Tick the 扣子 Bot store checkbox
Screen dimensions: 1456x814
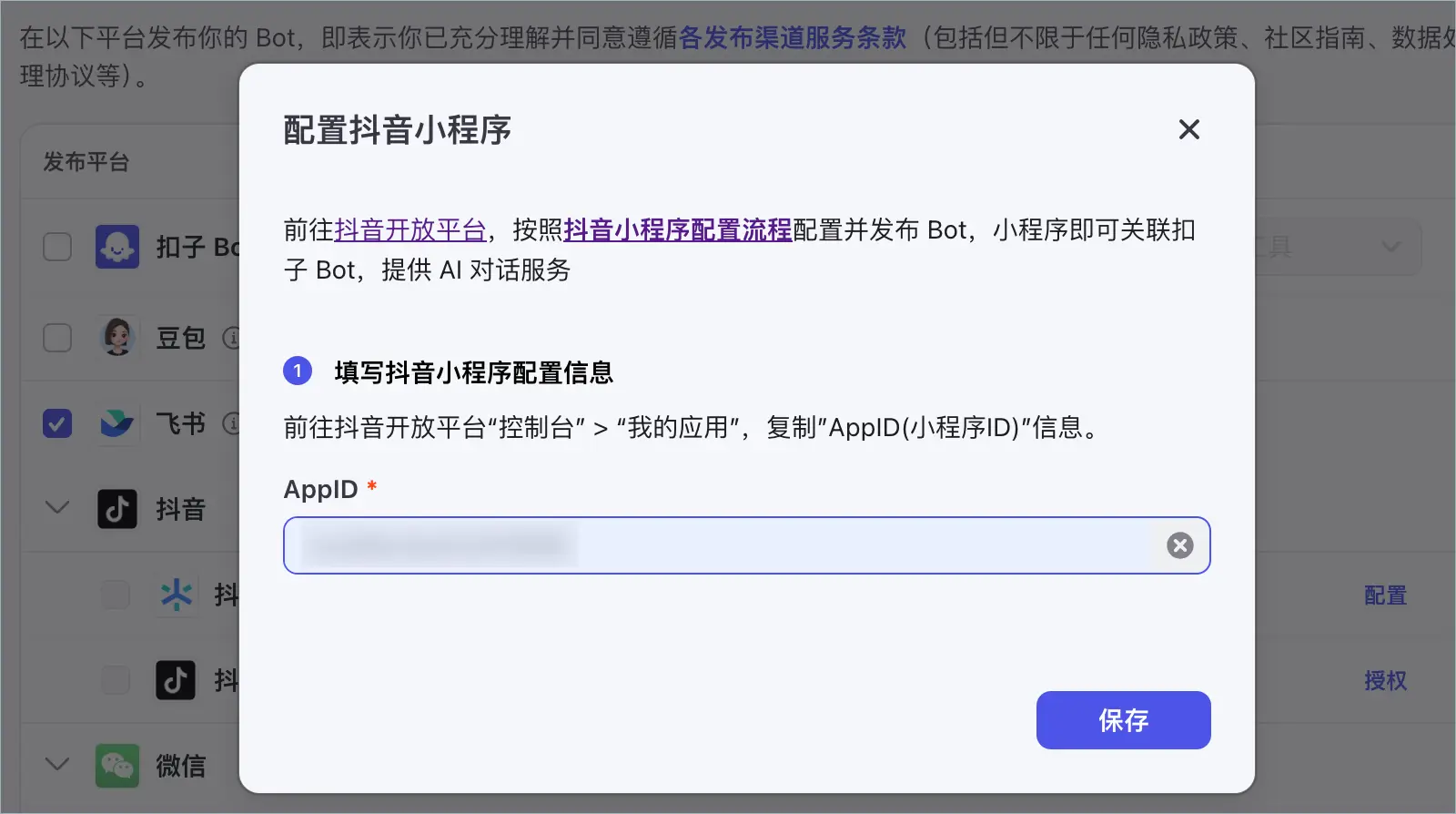57,247
